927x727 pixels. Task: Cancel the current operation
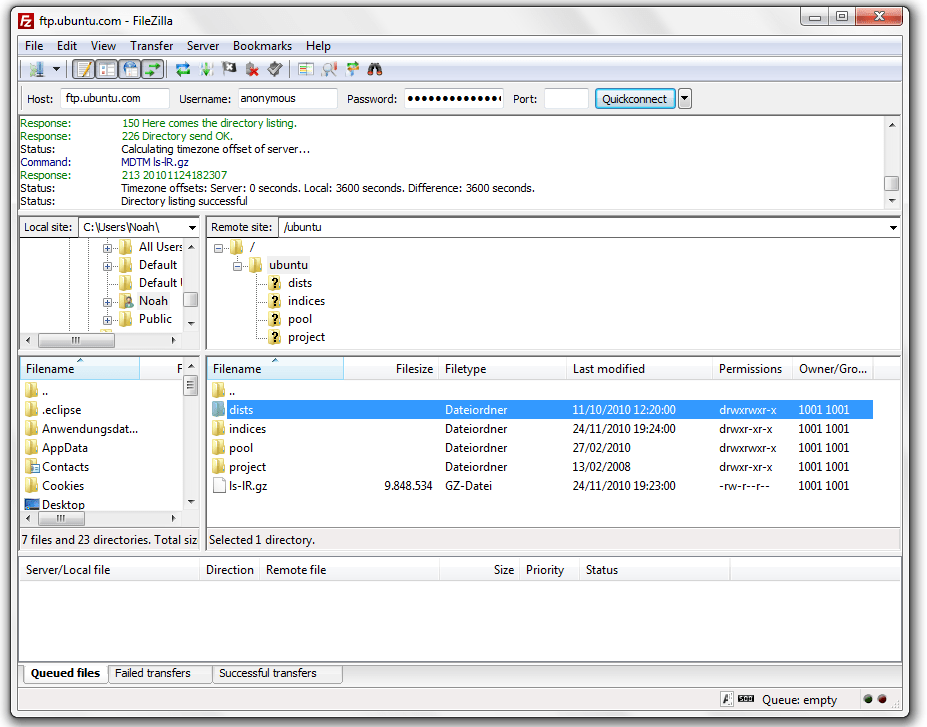point(229,68)
